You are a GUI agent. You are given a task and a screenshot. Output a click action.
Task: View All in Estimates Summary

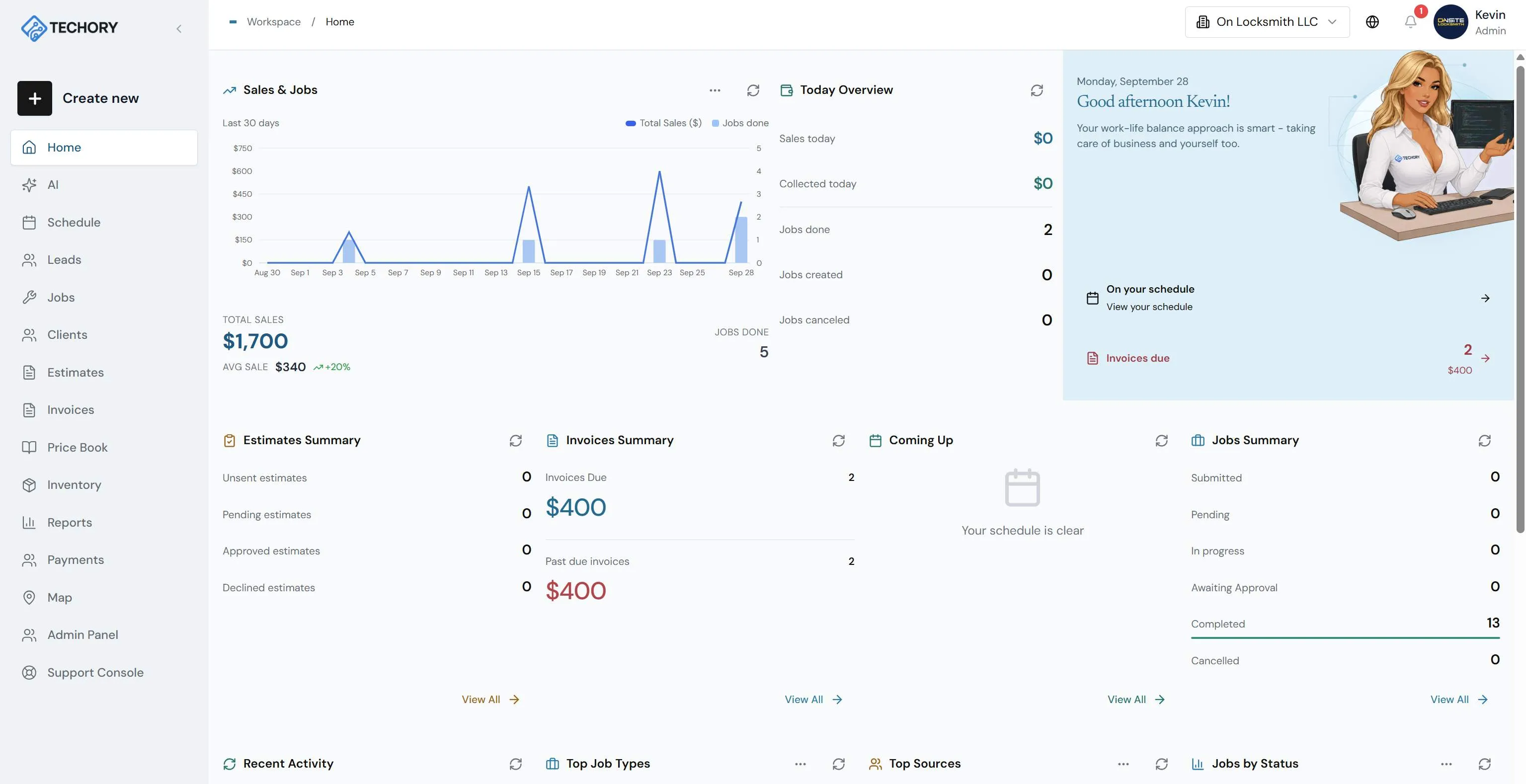pos(490,700)
